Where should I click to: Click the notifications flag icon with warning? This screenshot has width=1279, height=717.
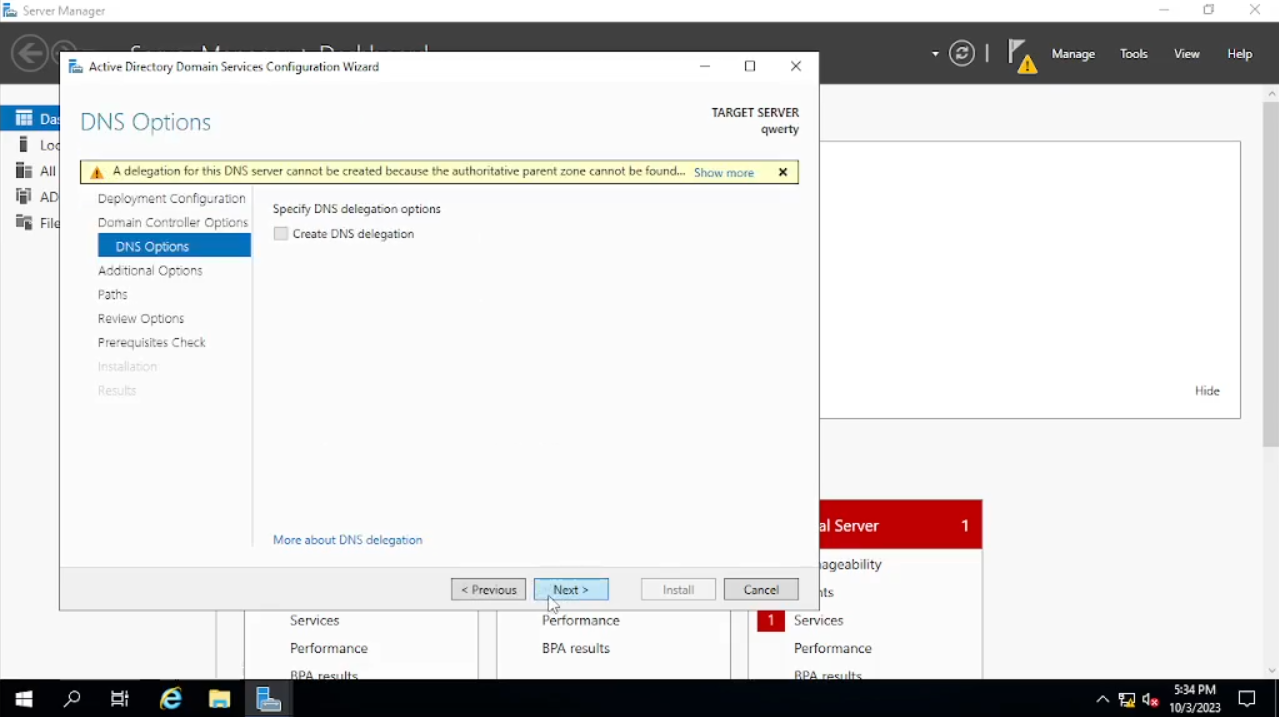point(1021,55)
